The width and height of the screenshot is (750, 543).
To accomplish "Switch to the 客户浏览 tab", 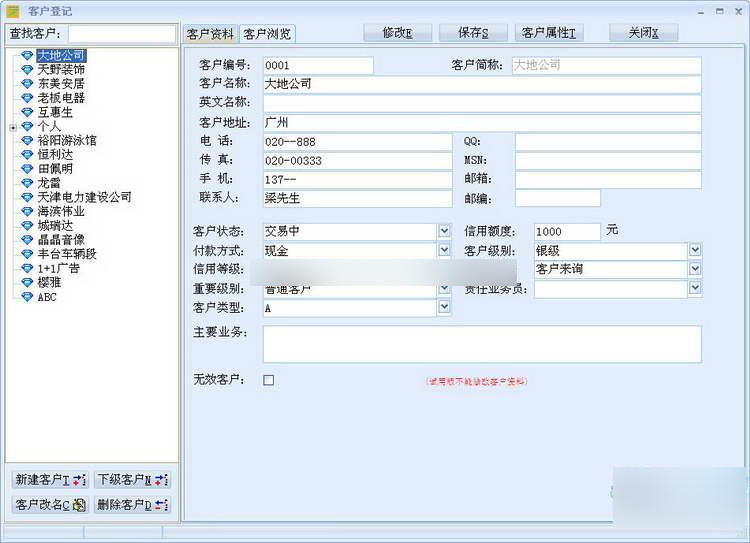I will 267,34.
